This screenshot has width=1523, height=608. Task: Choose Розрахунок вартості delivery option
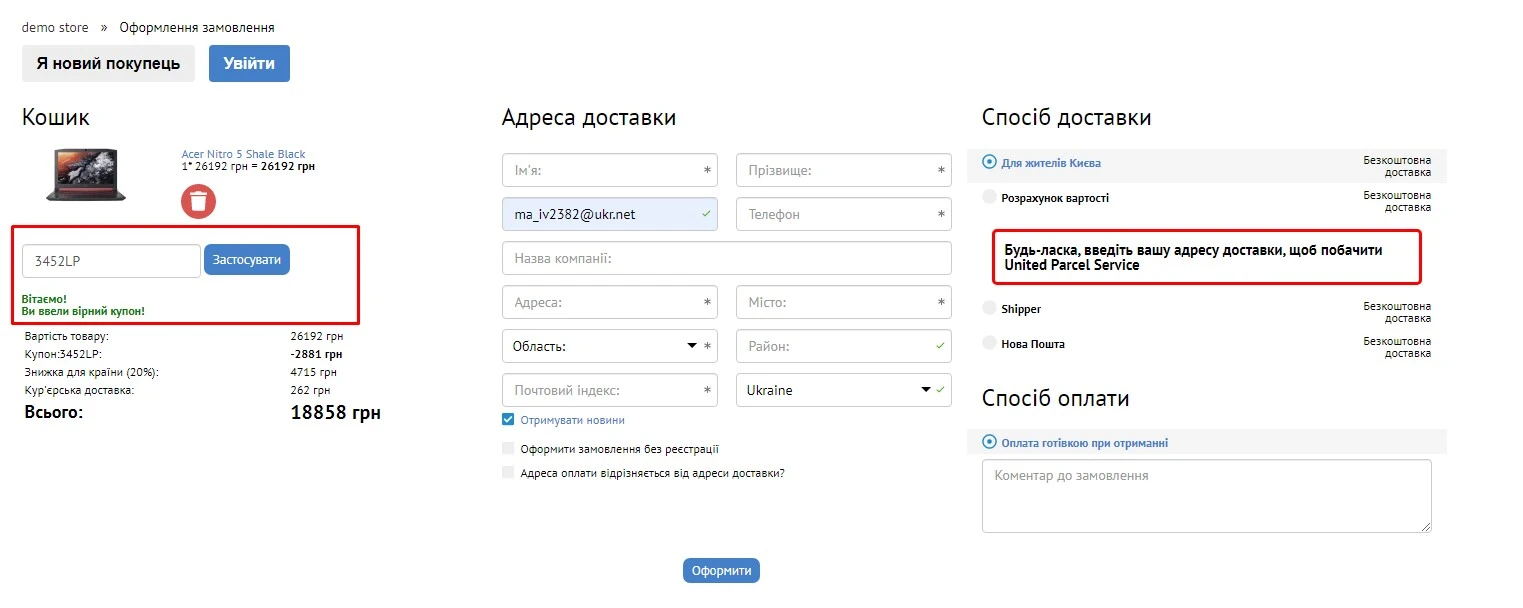988,197
